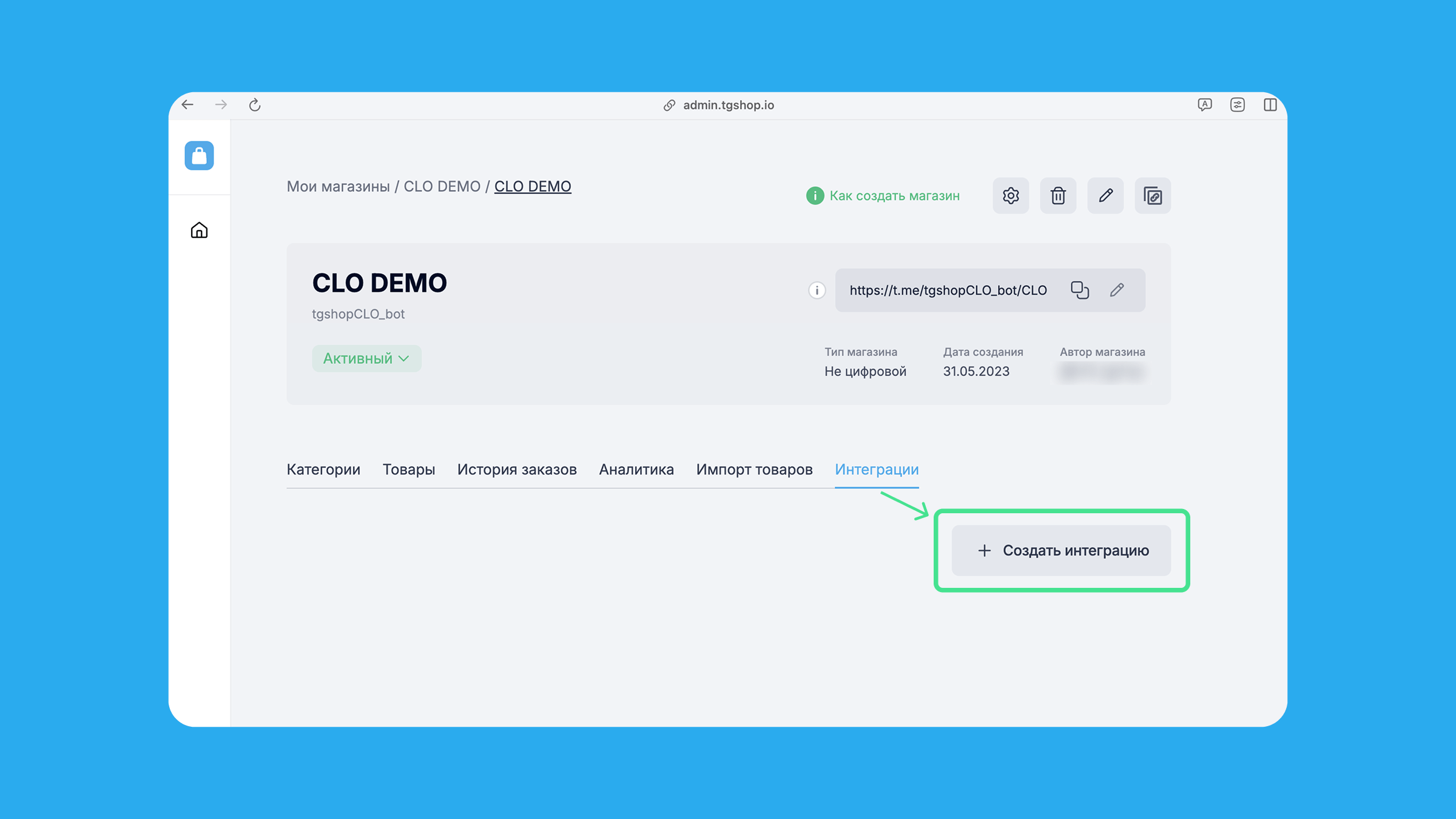Edit the store link pencil icon
Image resolution: width=1456 pixels, height=819 pixels.
tap(1117, 291)
